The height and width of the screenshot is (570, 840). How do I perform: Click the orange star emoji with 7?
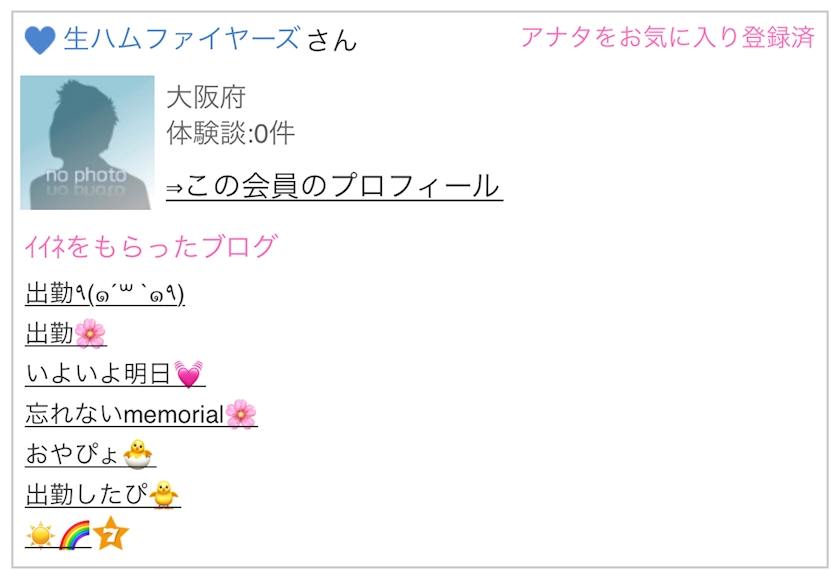(111, 534)
